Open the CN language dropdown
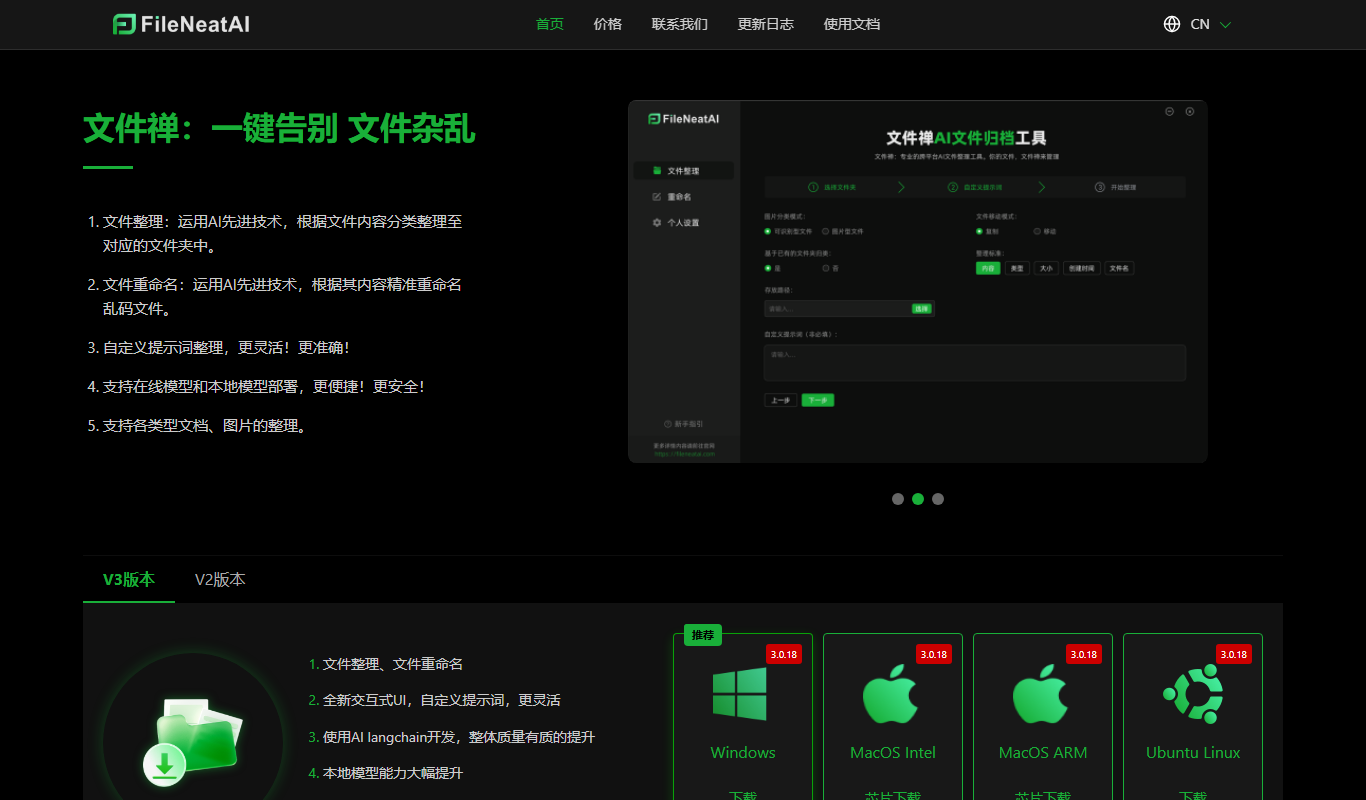Image resolution: width=1366 pixels, height=800 pixels. click(1198, 24)
